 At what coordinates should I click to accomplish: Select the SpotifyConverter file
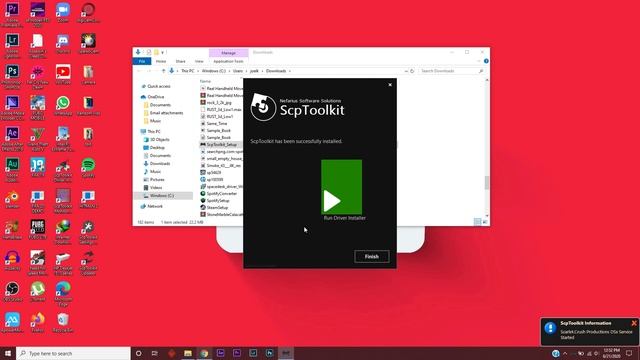(221, 193)
